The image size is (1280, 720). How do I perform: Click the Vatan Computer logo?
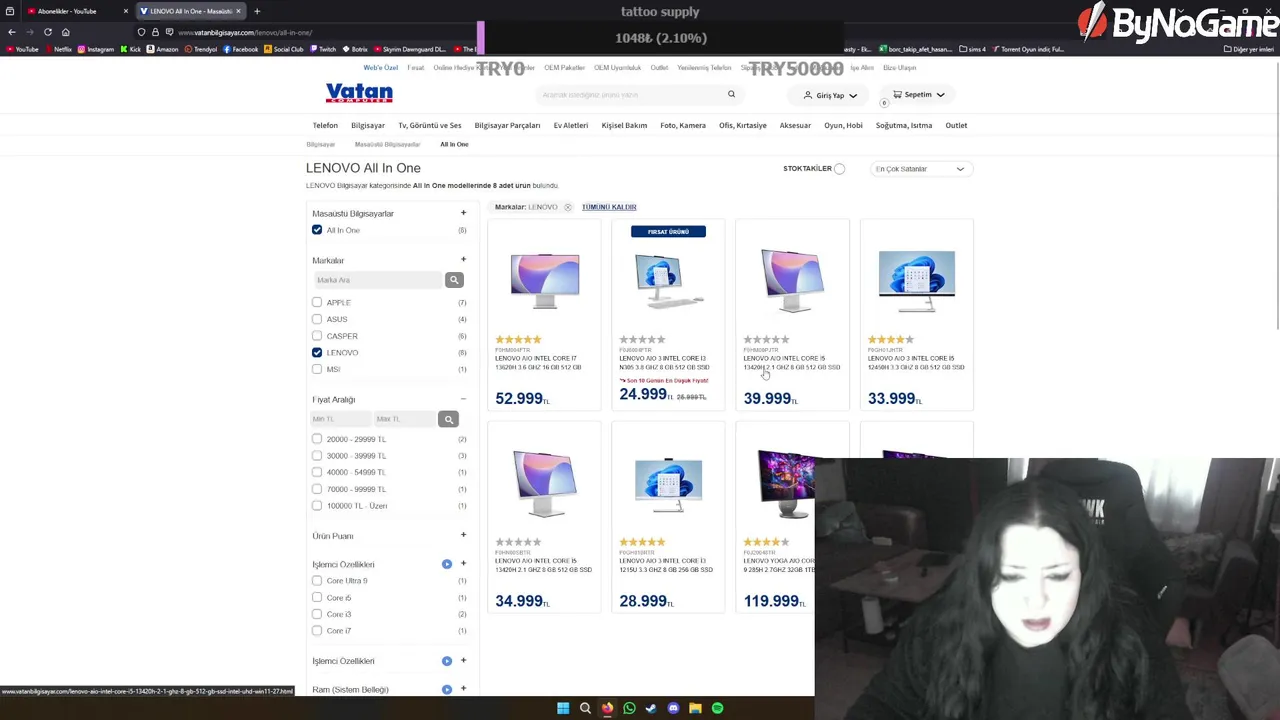click(359, 93)
